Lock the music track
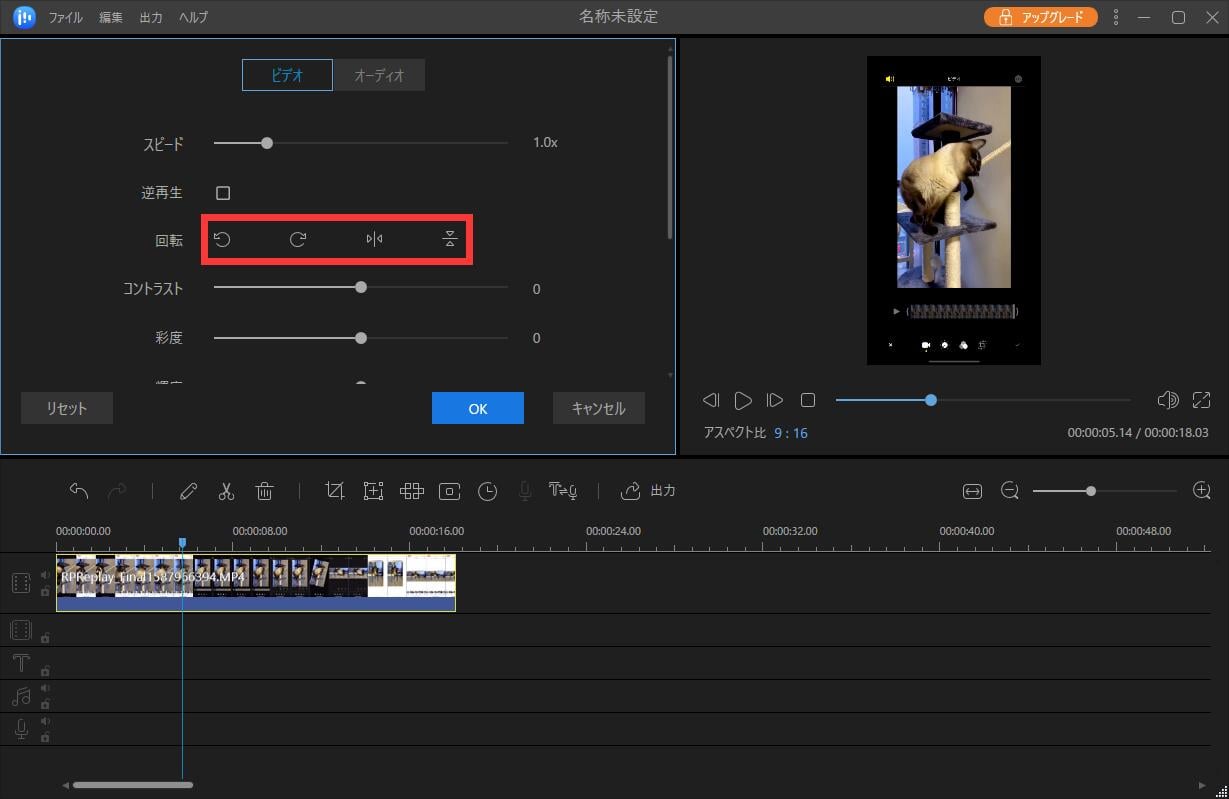This screenshot has height=799, width=1229. click(x=45, y=704)
